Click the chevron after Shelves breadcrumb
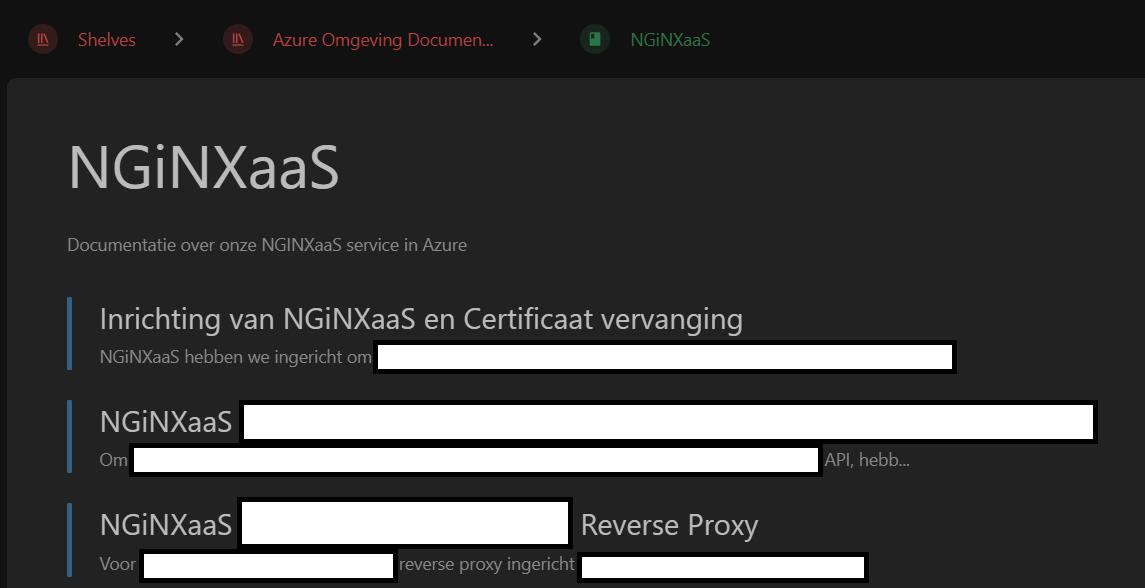 click(180, 39)
